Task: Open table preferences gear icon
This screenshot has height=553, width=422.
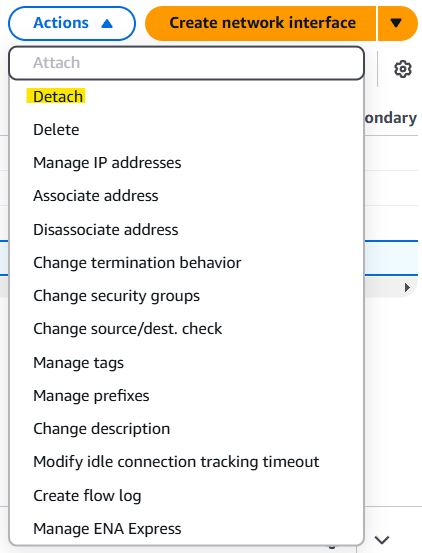Action: click(x=403, y=69)
